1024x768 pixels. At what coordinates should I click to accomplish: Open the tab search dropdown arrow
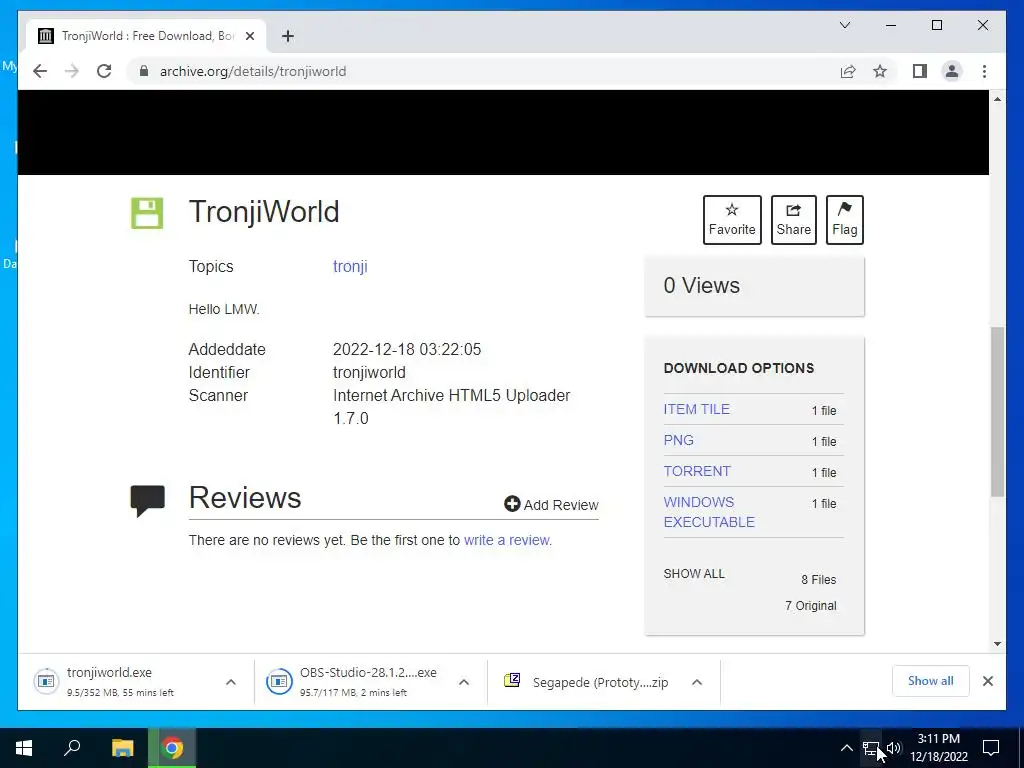[x=844, y=25]
